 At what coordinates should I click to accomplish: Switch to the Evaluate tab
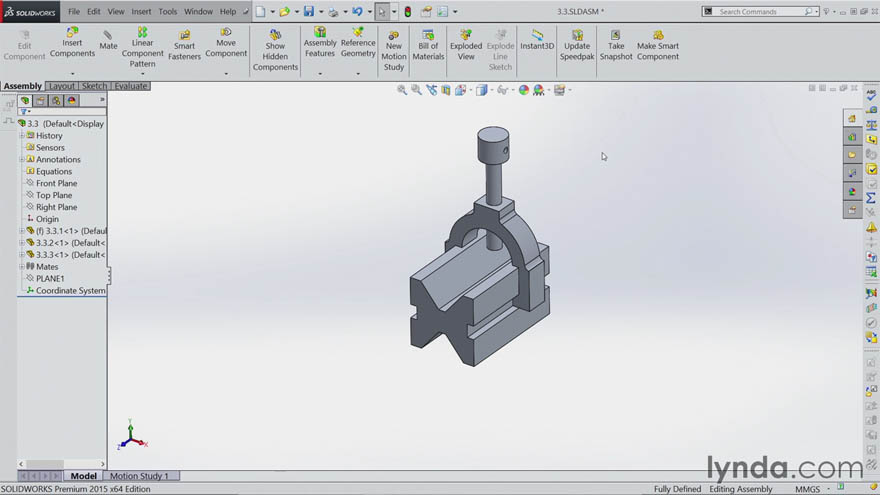(x=131, y=86)
